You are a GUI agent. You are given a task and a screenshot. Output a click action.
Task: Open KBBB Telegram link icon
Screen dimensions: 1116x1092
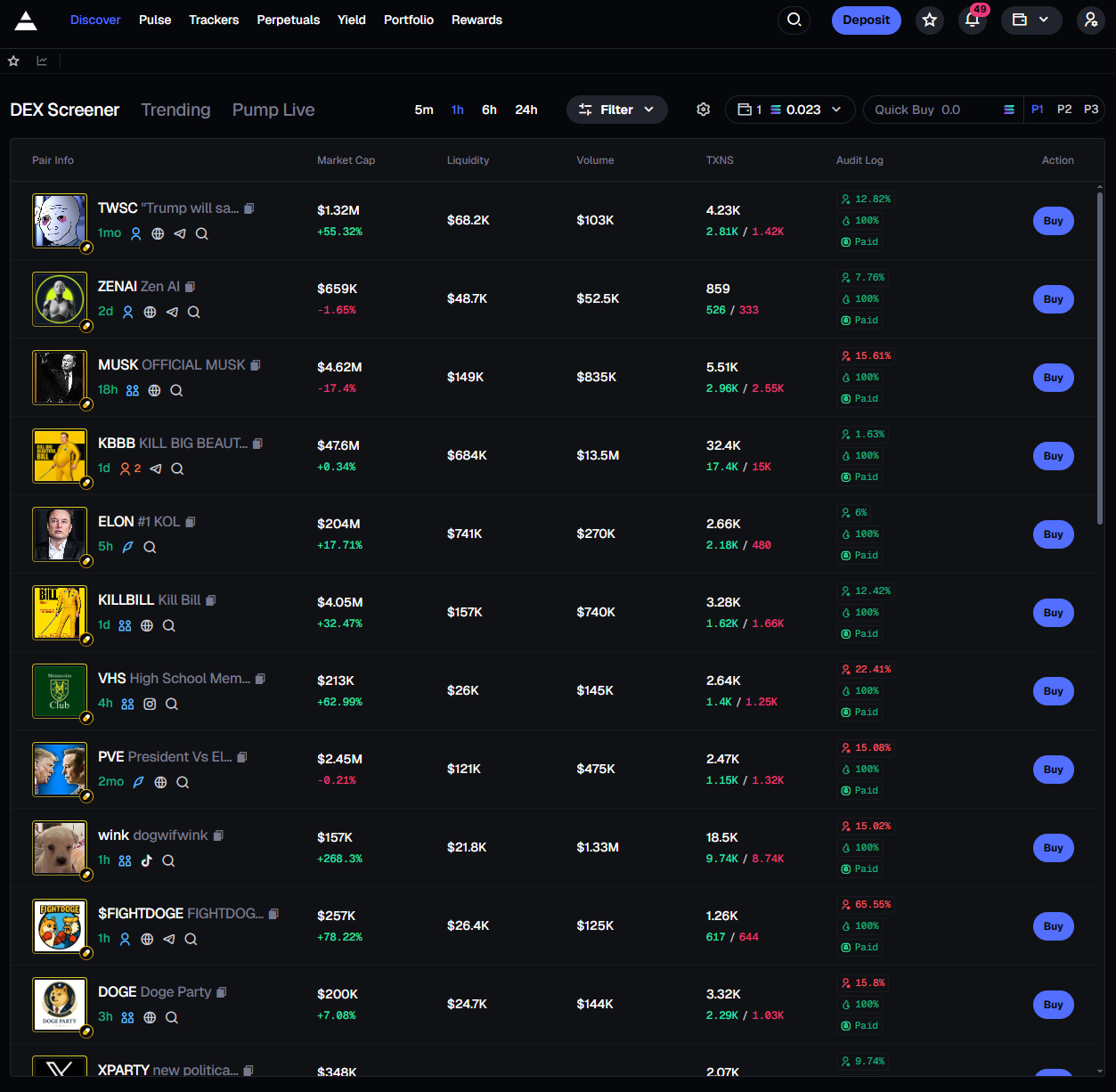point(156,469)
